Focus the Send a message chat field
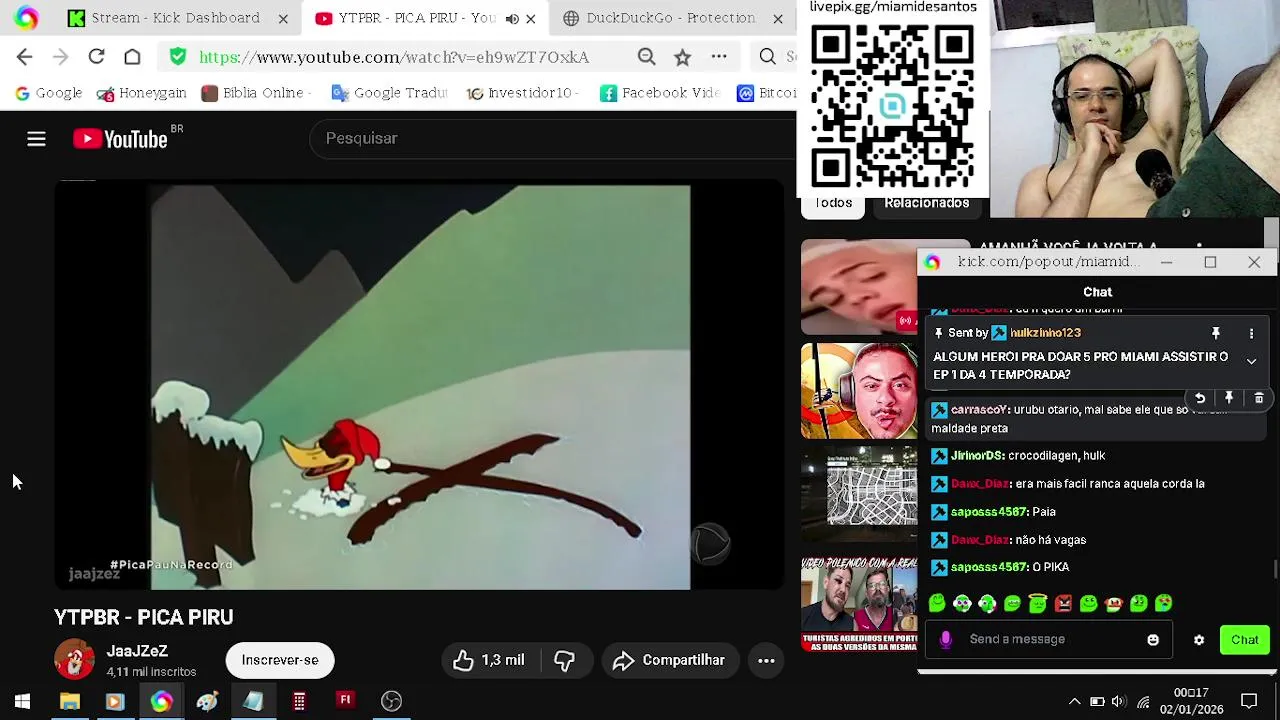Screen dimensions: 1280x720 coord(1047,639)
